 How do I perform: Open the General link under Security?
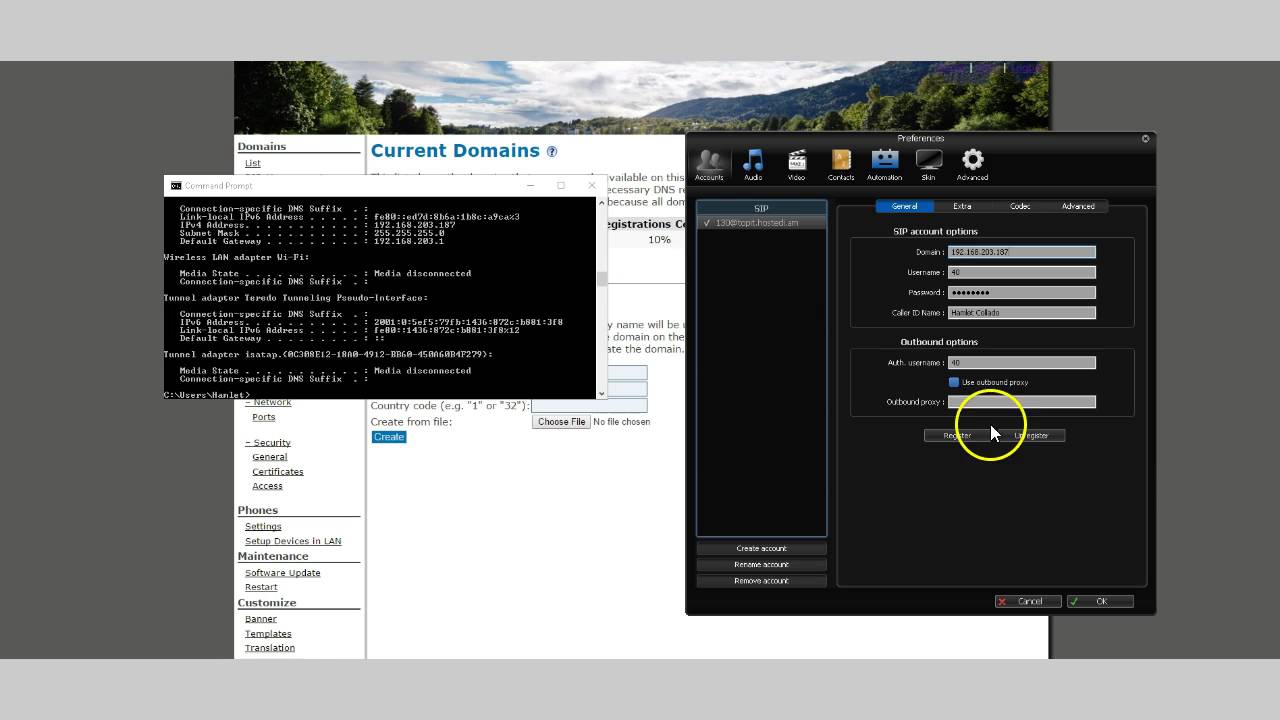(x=270, y=457)
